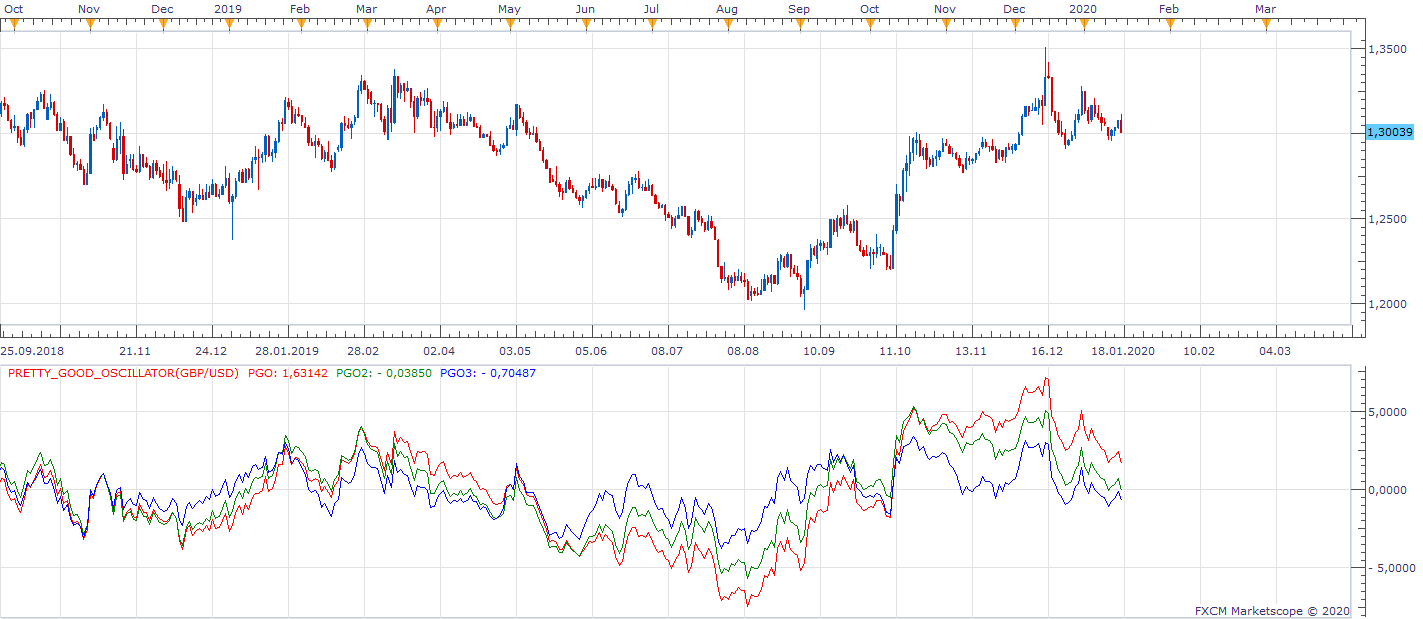Click the 24.12 date label
The height and width of the screenshot is (619, 1423).
(211, 351)
